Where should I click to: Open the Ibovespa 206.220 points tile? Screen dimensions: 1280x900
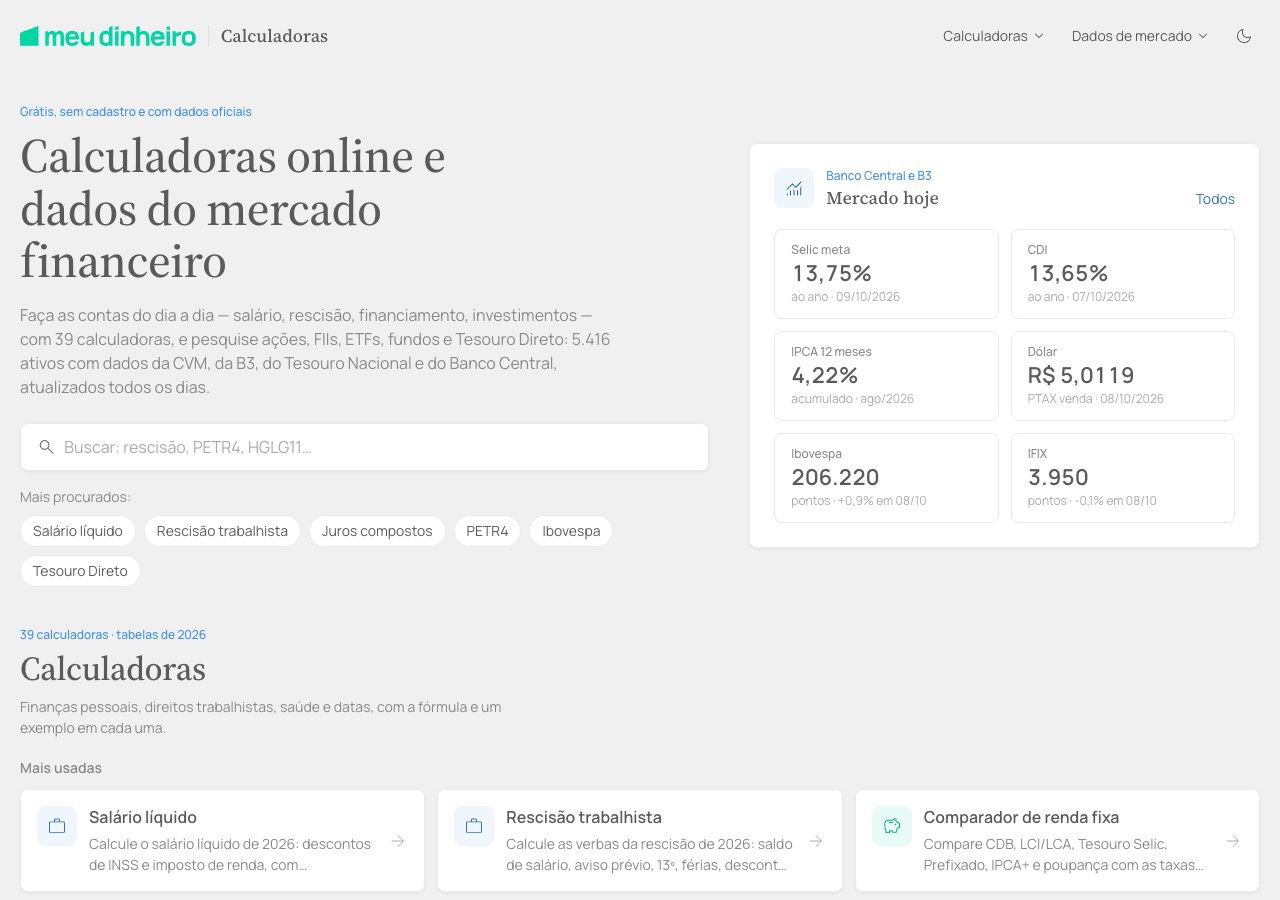tap(886, 478)
